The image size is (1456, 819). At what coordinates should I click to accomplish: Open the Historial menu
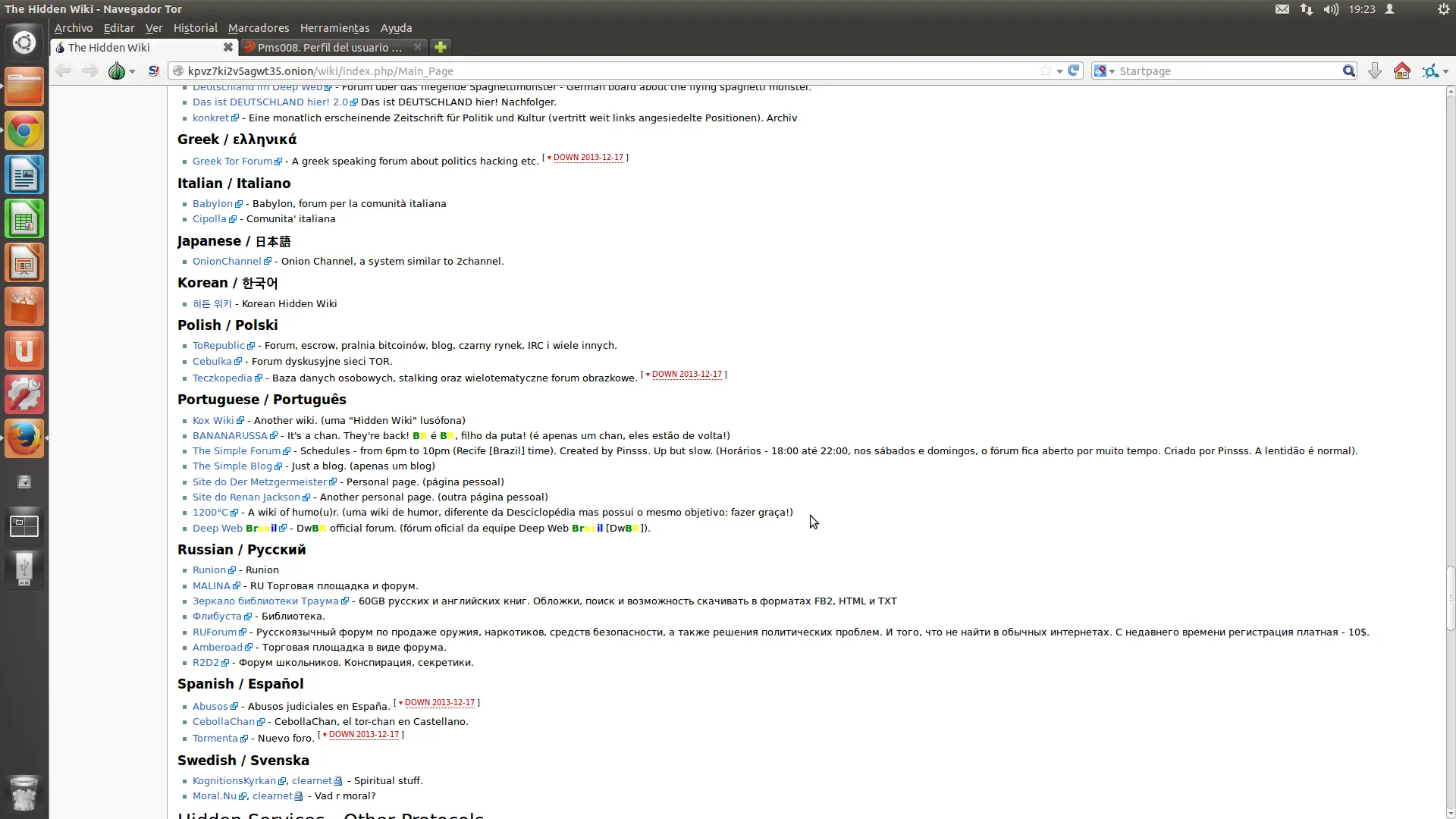[195, 28]
